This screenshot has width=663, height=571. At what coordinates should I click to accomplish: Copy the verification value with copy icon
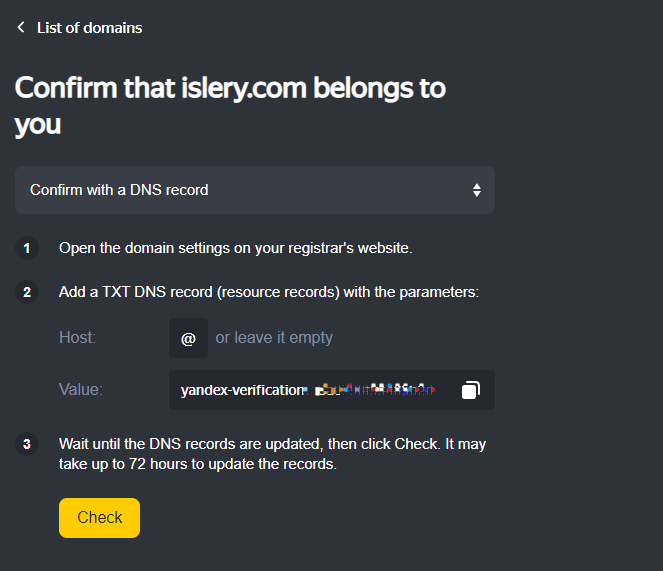471,390
